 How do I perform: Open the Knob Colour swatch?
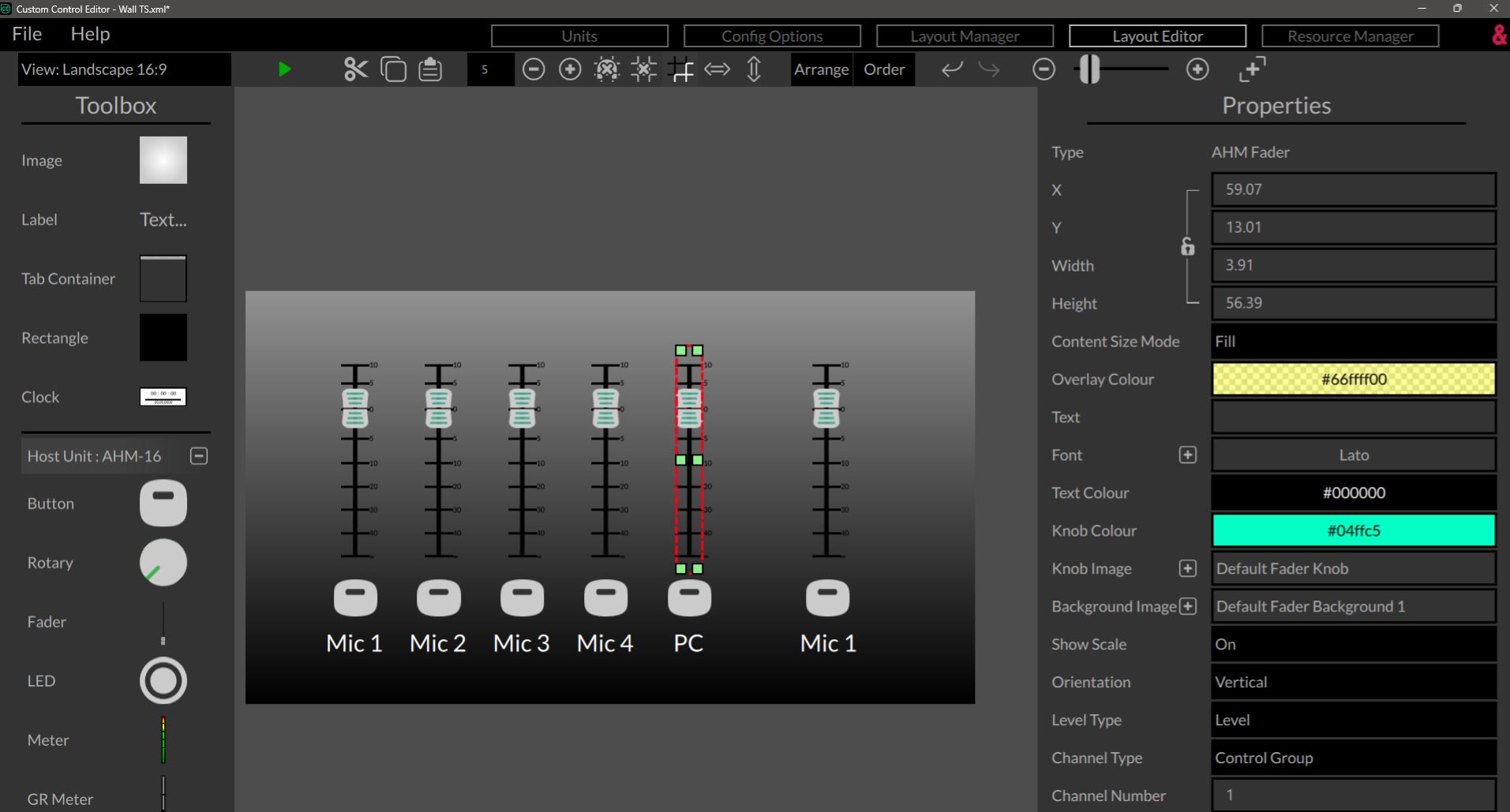pos(1352,530)
